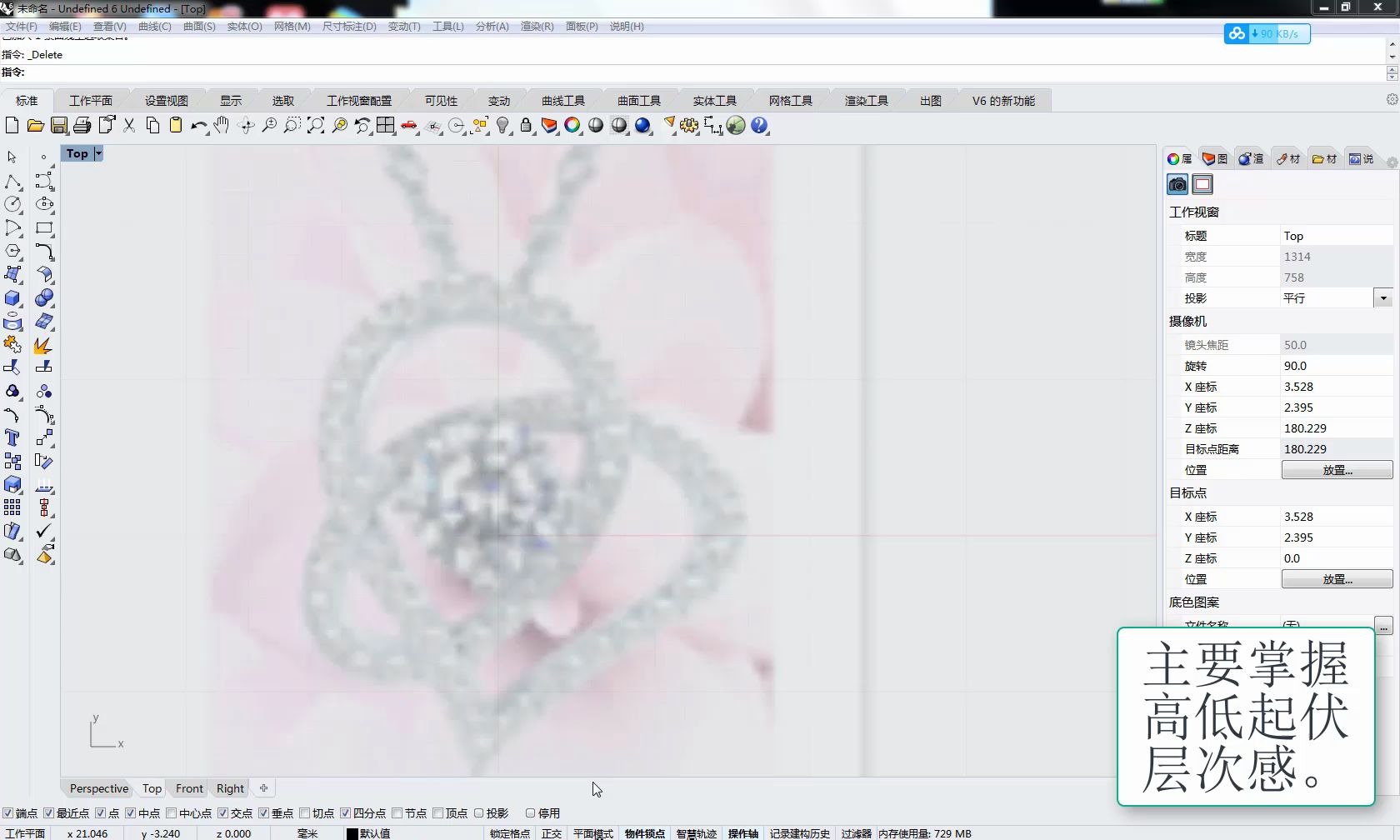Viewport: 1400px width, 840px height.
Task: Open the 投影 projection dropdown
Action: (1383, 298)
